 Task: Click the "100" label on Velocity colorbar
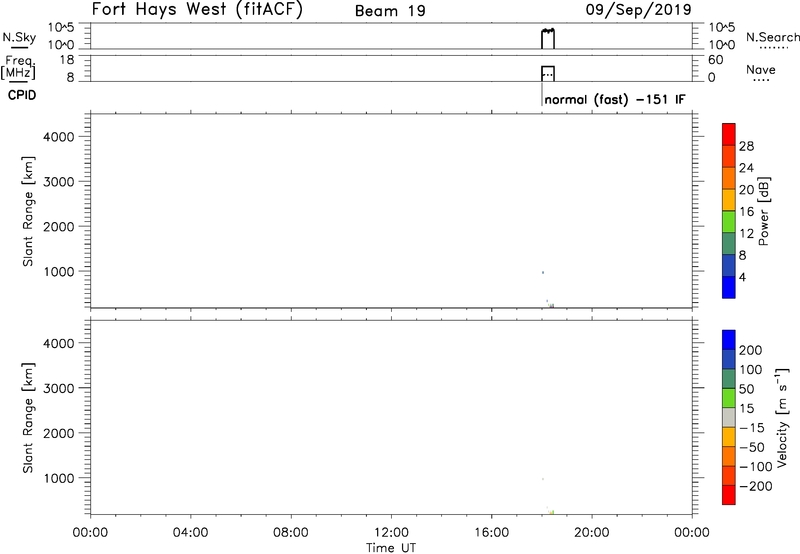point(751,370)
